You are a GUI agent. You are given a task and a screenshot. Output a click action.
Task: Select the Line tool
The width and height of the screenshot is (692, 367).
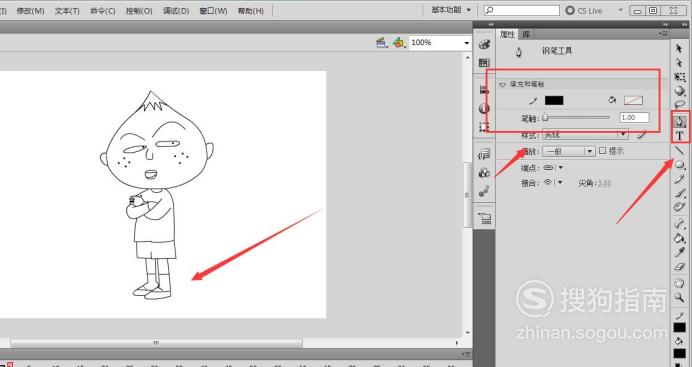680,150
